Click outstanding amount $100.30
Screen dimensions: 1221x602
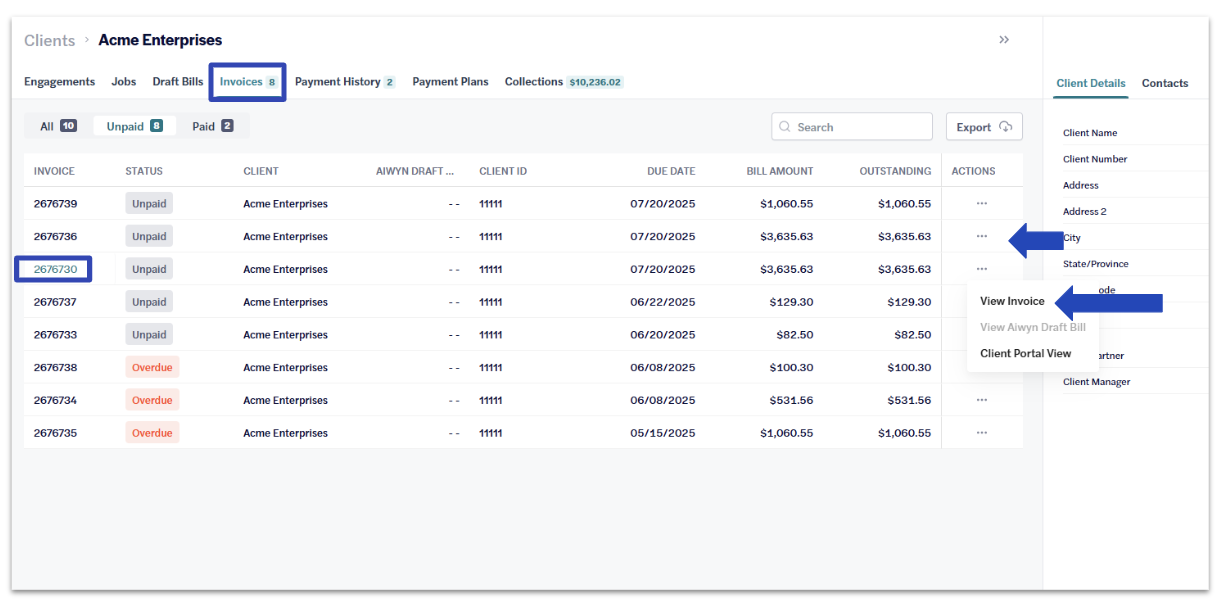909,367
